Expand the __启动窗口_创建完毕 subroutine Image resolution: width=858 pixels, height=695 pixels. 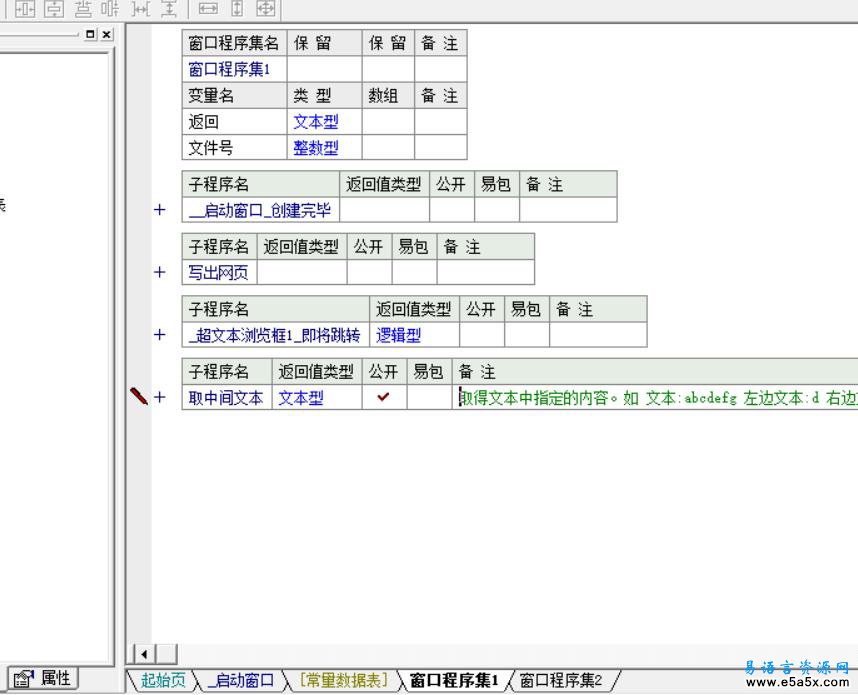pos(159,210)
